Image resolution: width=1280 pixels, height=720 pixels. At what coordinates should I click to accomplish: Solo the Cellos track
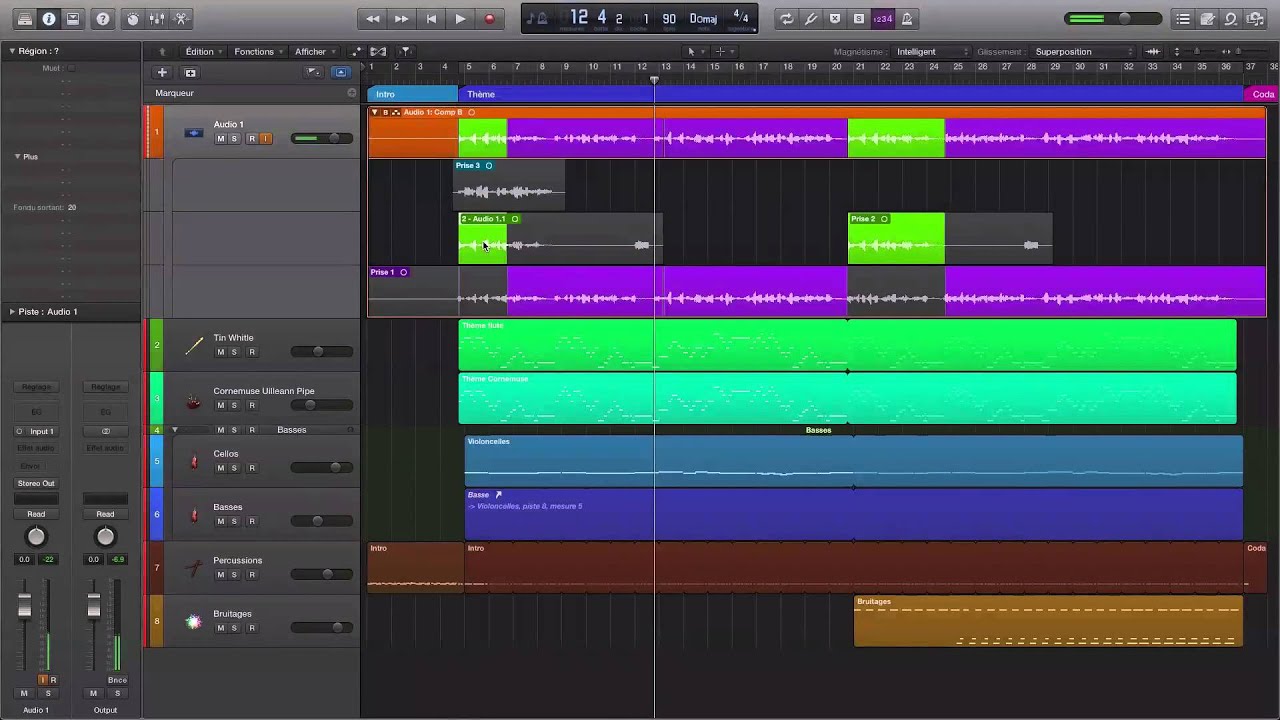[234, 468]
